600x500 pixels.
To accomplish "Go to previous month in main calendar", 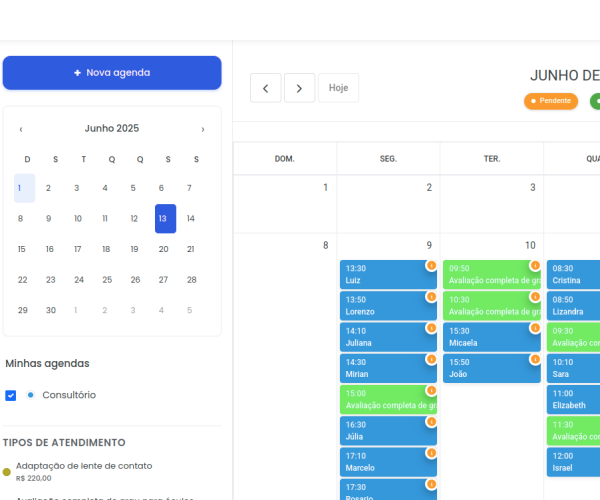I will (x=266, y=88).
